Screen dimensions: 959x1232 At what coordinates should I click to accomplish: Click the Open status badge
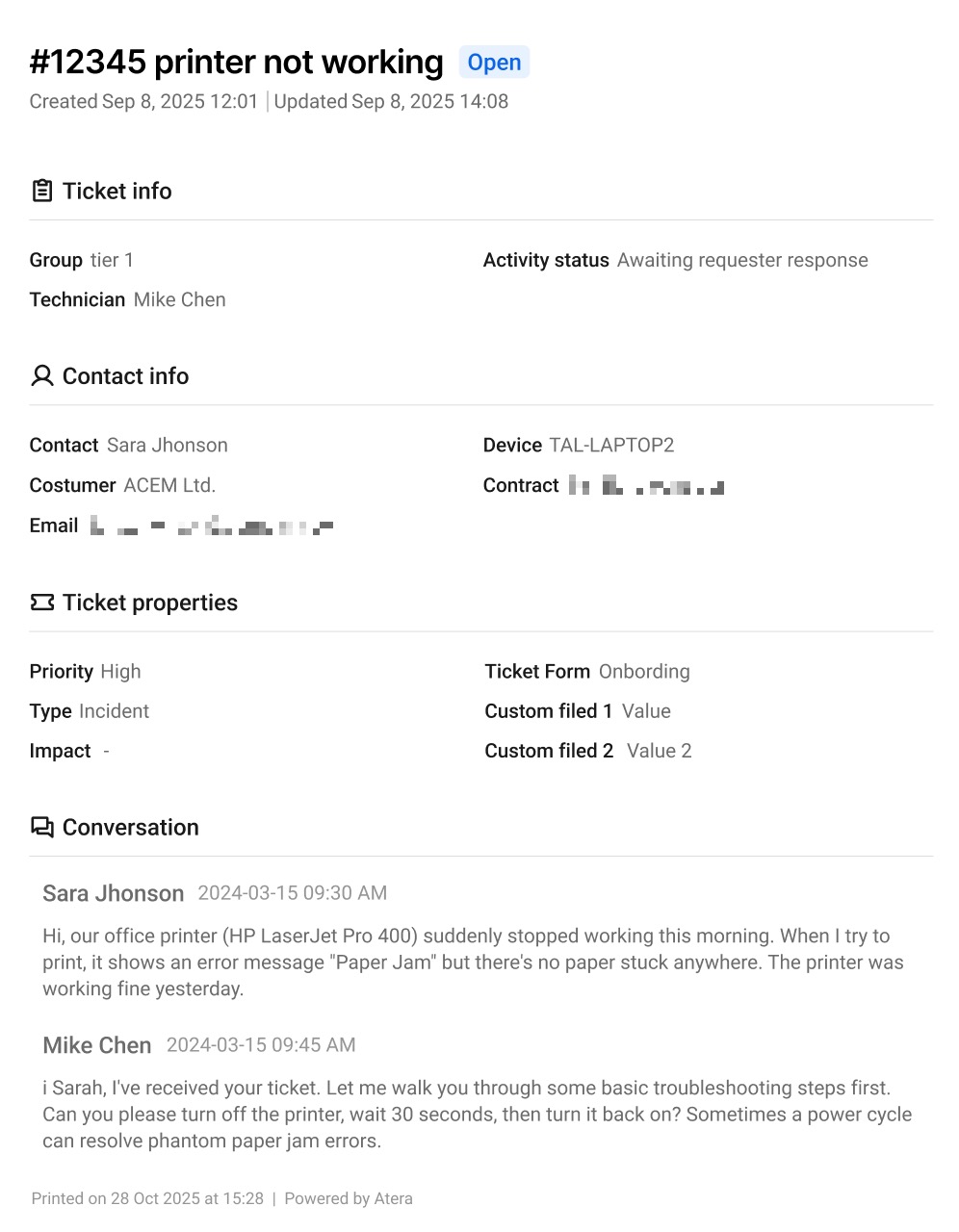pyautogui.click(x=494, y=63)
